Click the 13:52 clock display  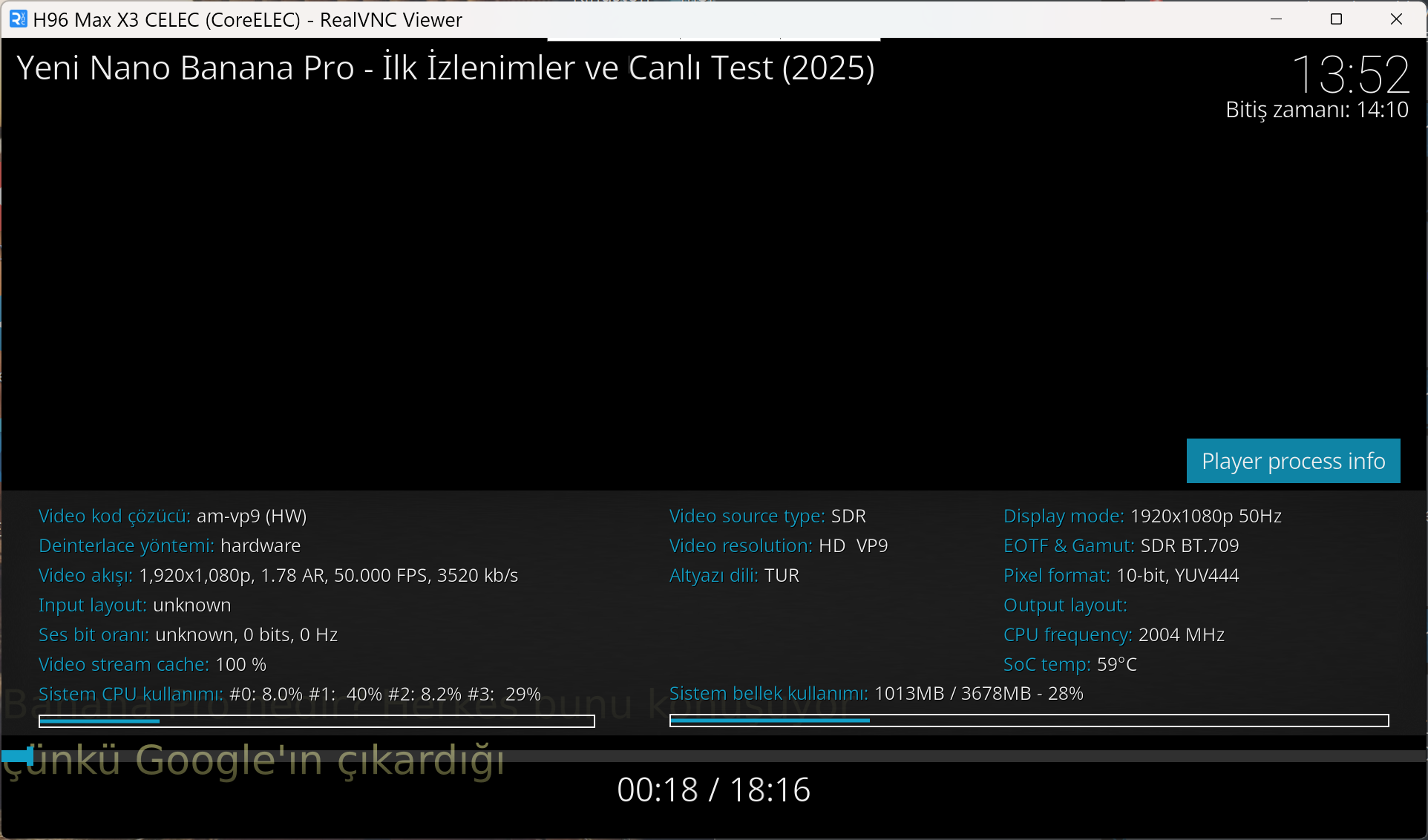1350,74
